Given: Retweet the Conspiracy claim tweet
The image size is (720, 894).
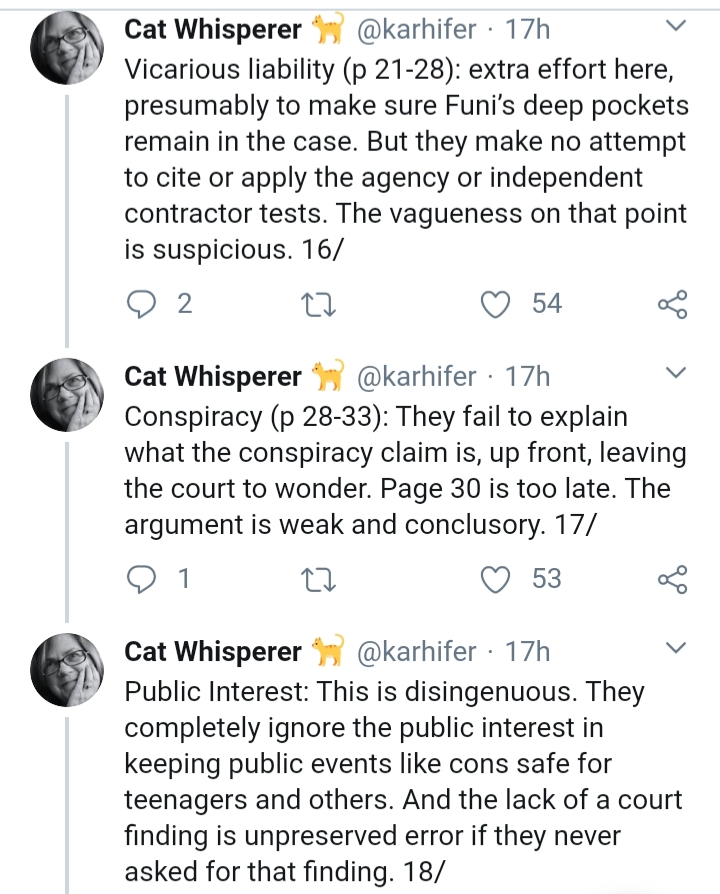Looking at the screenshot, I should pyautogui.click(x=318, y=580).
